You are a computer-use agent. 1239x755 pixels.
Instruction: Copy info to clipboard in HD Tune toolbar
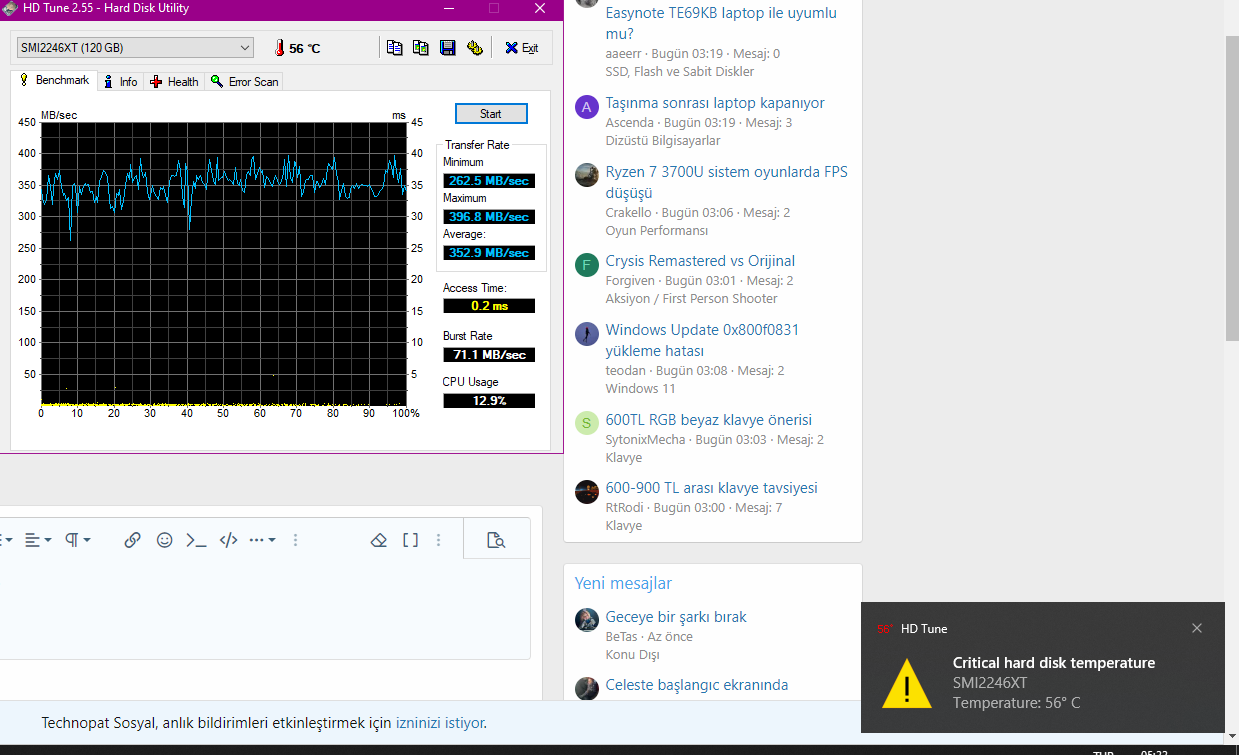tap(395, 47)
